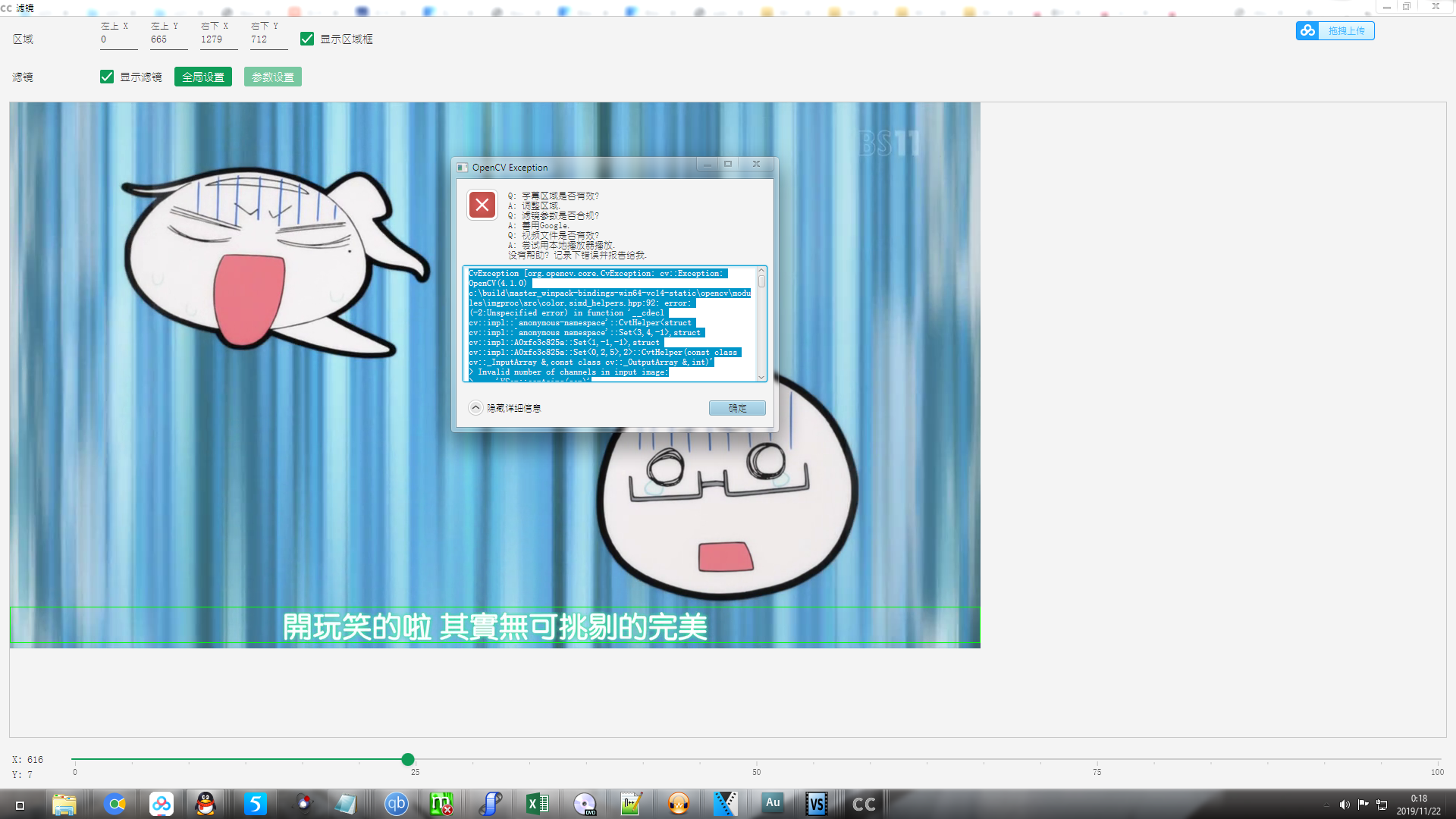The image size is (1456, 819).
Task: Open the tilted glass pane taskbar icon
Action: click(346, 804)
